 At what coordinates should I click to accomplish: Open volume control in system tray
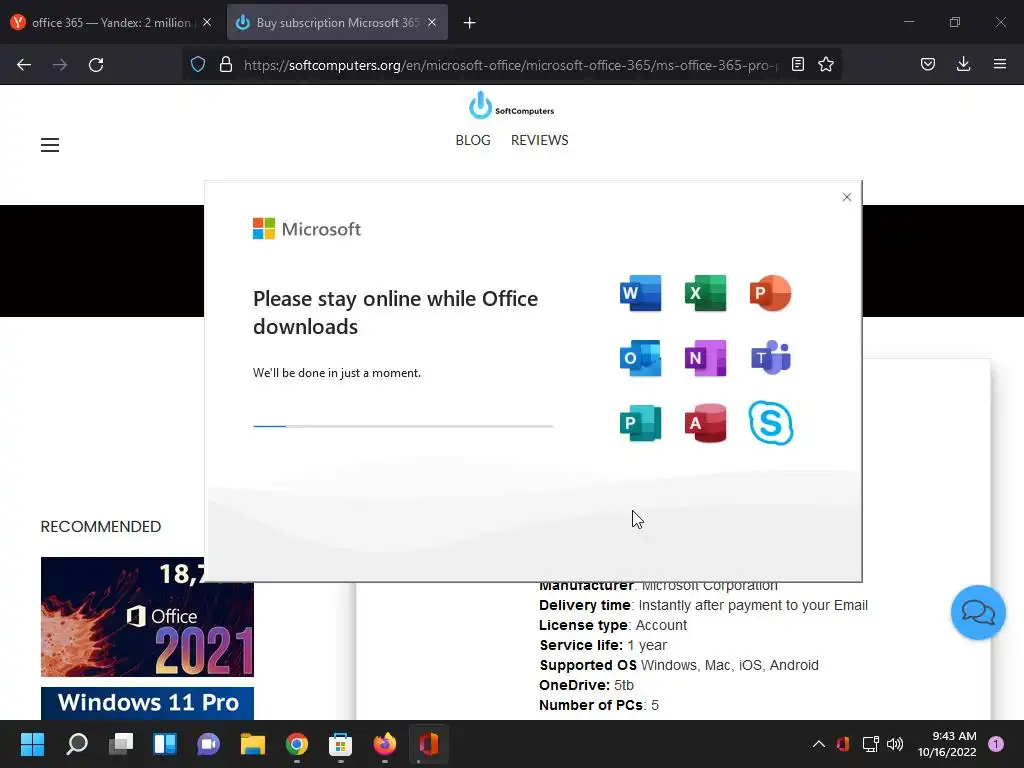coord(895,744)
